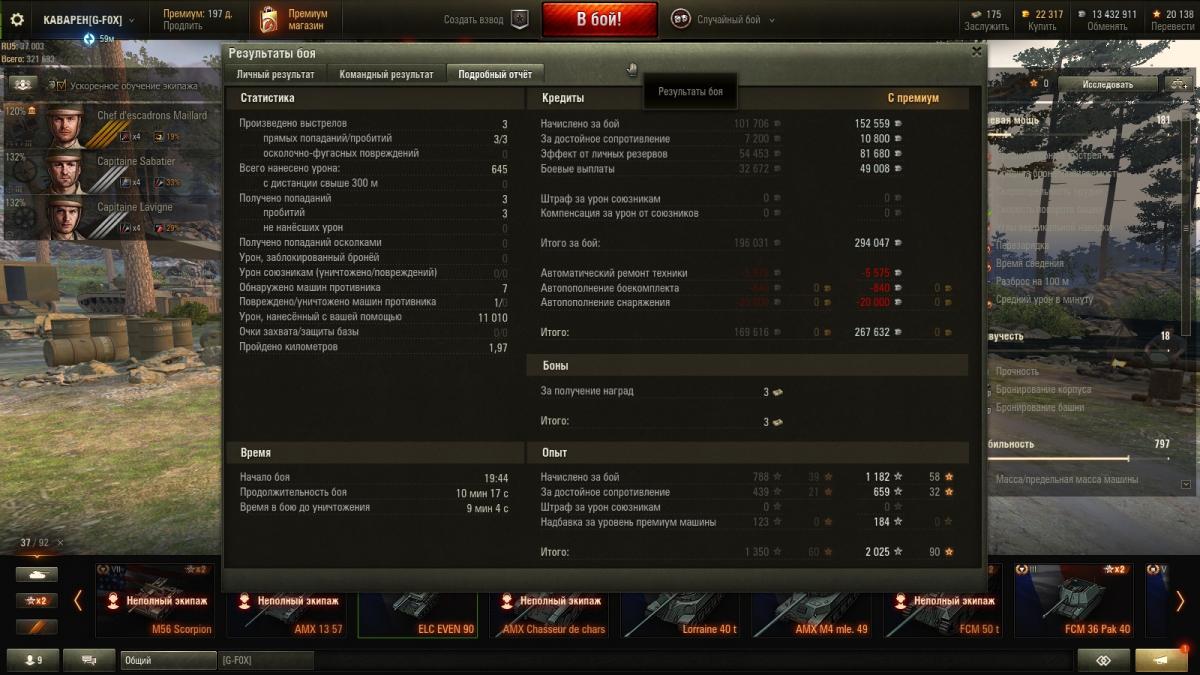Select the M56 Scorpion tank
The width and height of the screenshot is (1200, 675).
click(154, 600)
